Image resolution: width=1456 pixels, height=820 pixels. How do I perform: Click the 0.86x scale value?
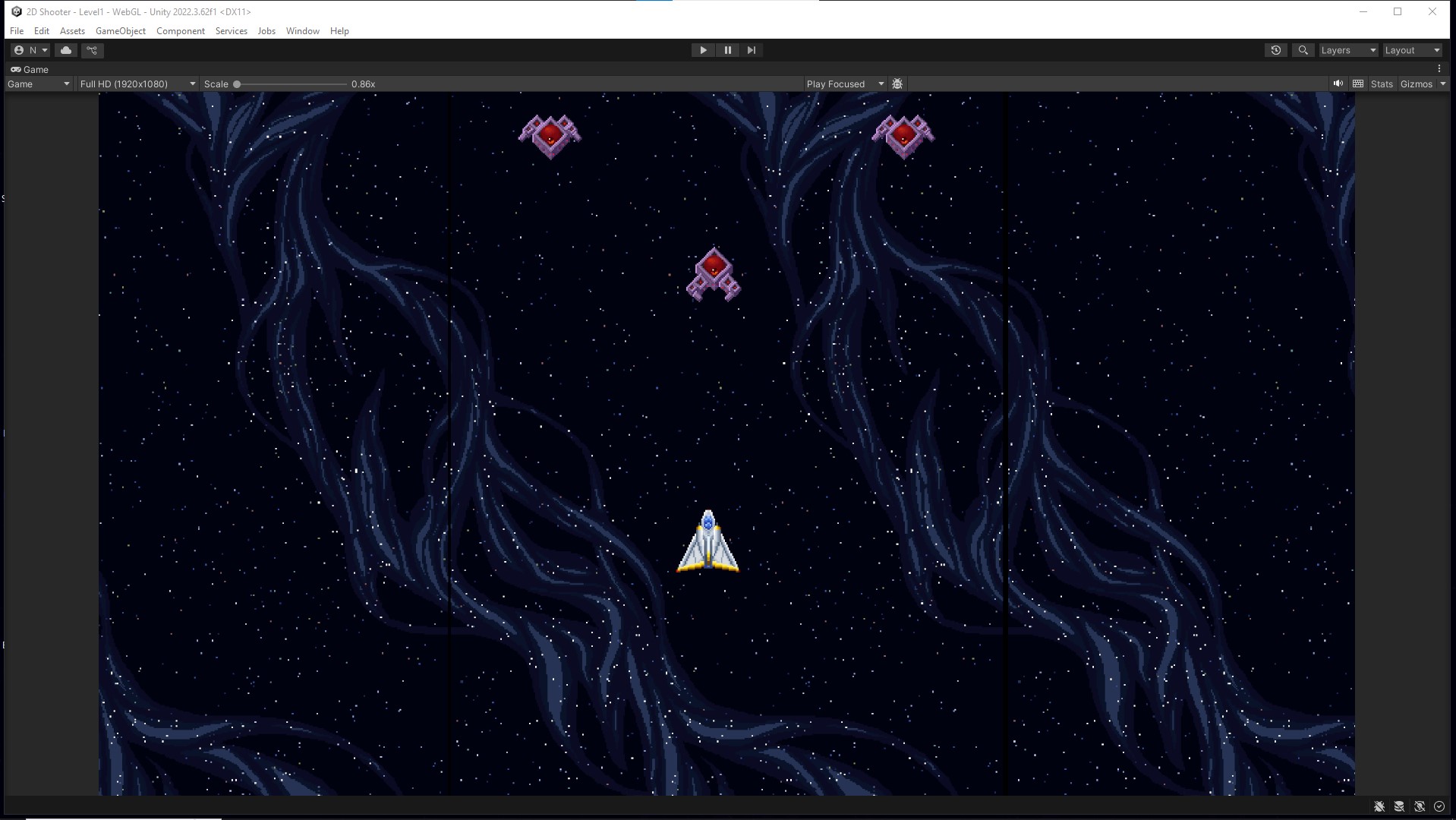[x=364, y=84]
